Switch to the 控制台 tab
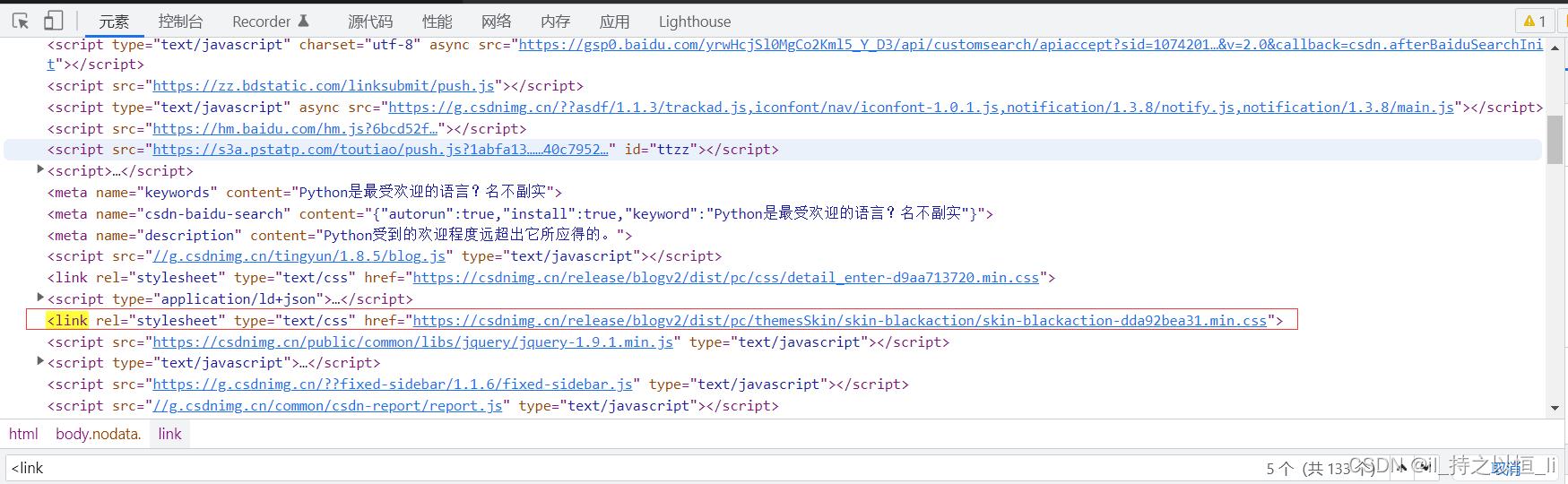1568x484 pixels. (180, 22)
